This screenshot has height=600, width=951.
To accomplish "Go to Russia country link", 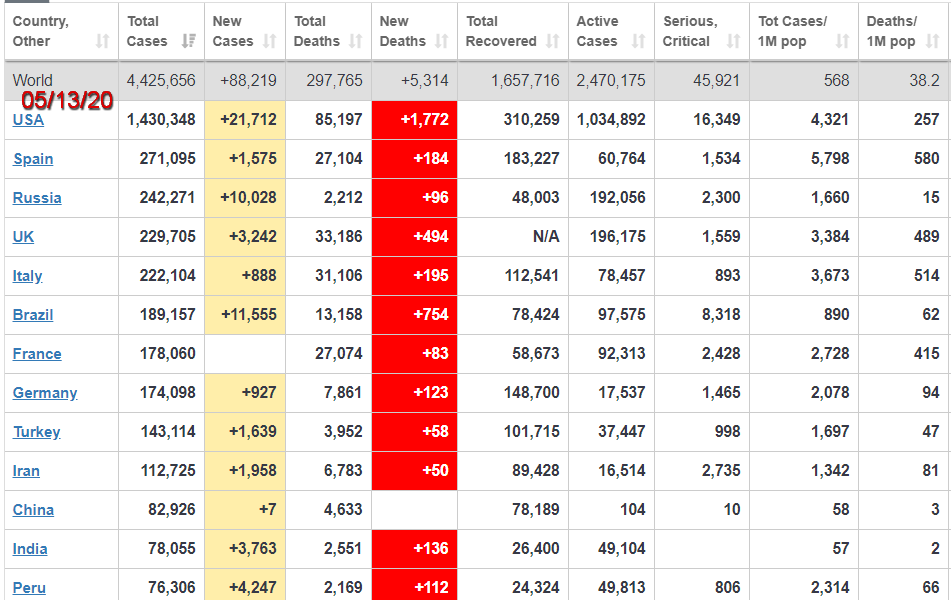I will point(37,198).
